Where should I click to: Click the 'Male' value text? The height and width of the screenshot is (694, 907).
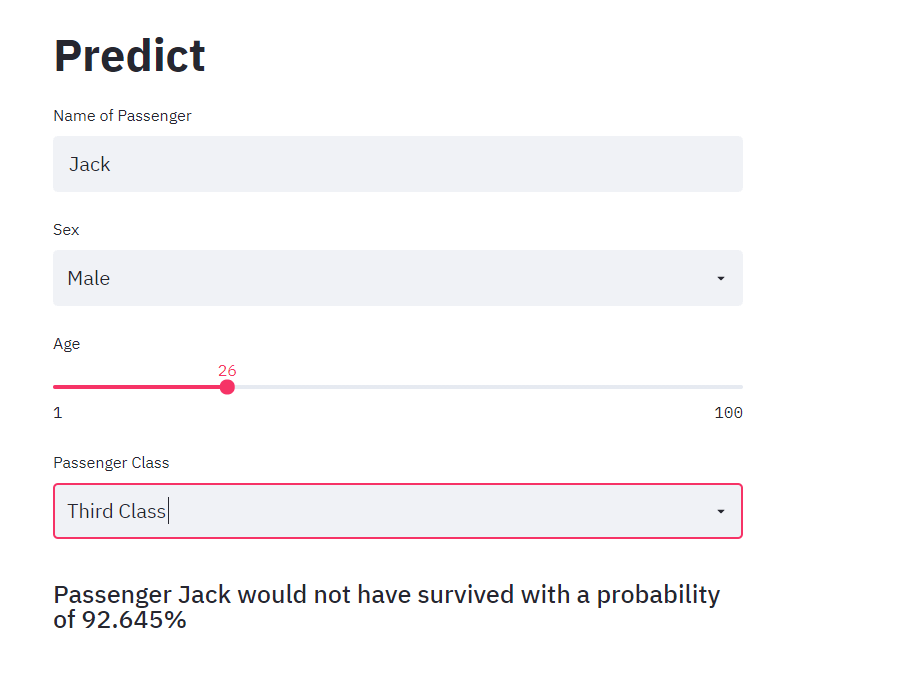pos(89,278)
